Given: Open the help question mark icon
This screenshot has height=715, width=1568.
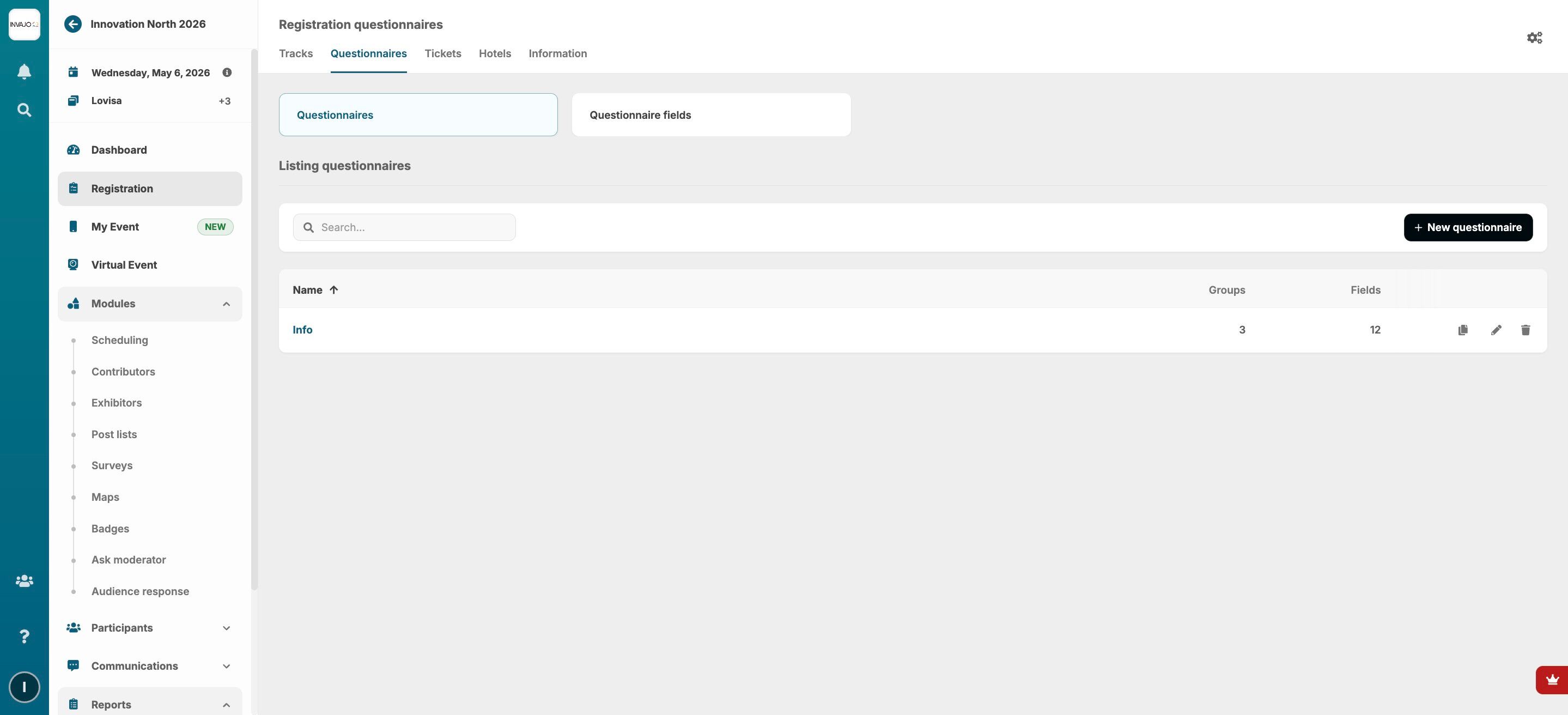Looking at the screenshot, I should tap(25, 637).
